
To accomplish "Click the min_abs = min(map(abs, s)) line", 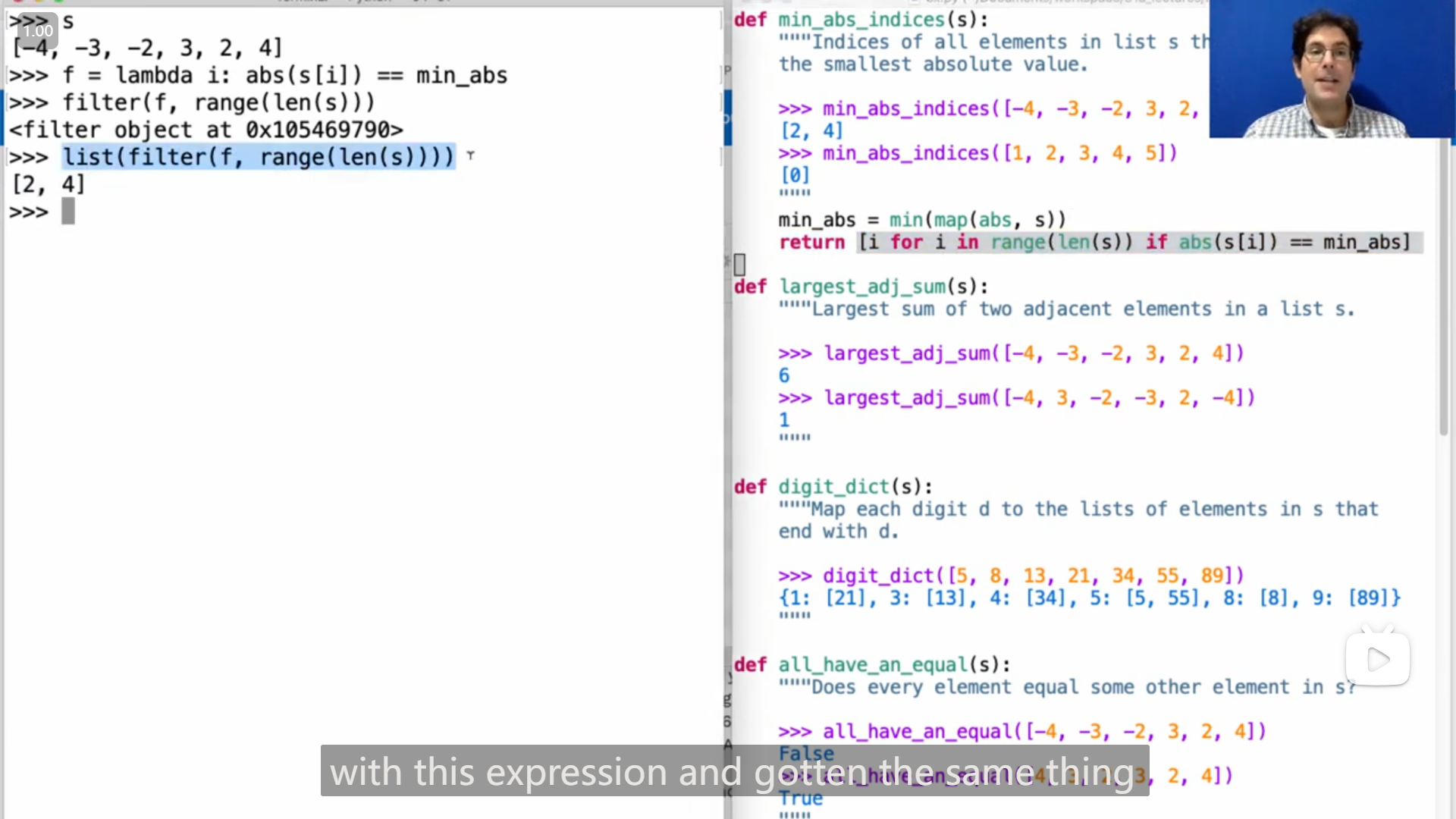I will tap(921, 220).
